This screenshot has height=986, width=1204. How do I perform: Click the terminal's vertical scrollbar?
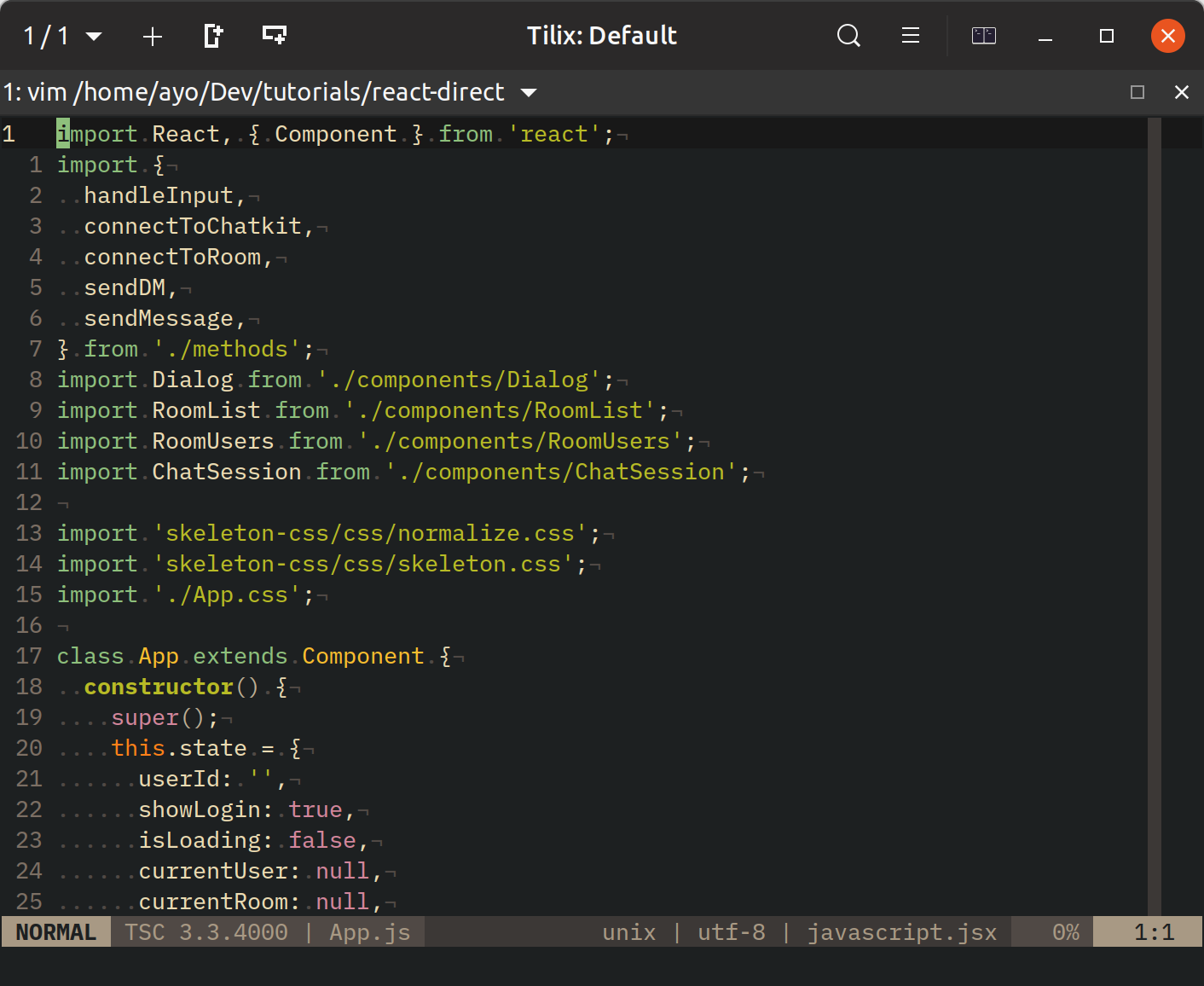coord(1154,512)
